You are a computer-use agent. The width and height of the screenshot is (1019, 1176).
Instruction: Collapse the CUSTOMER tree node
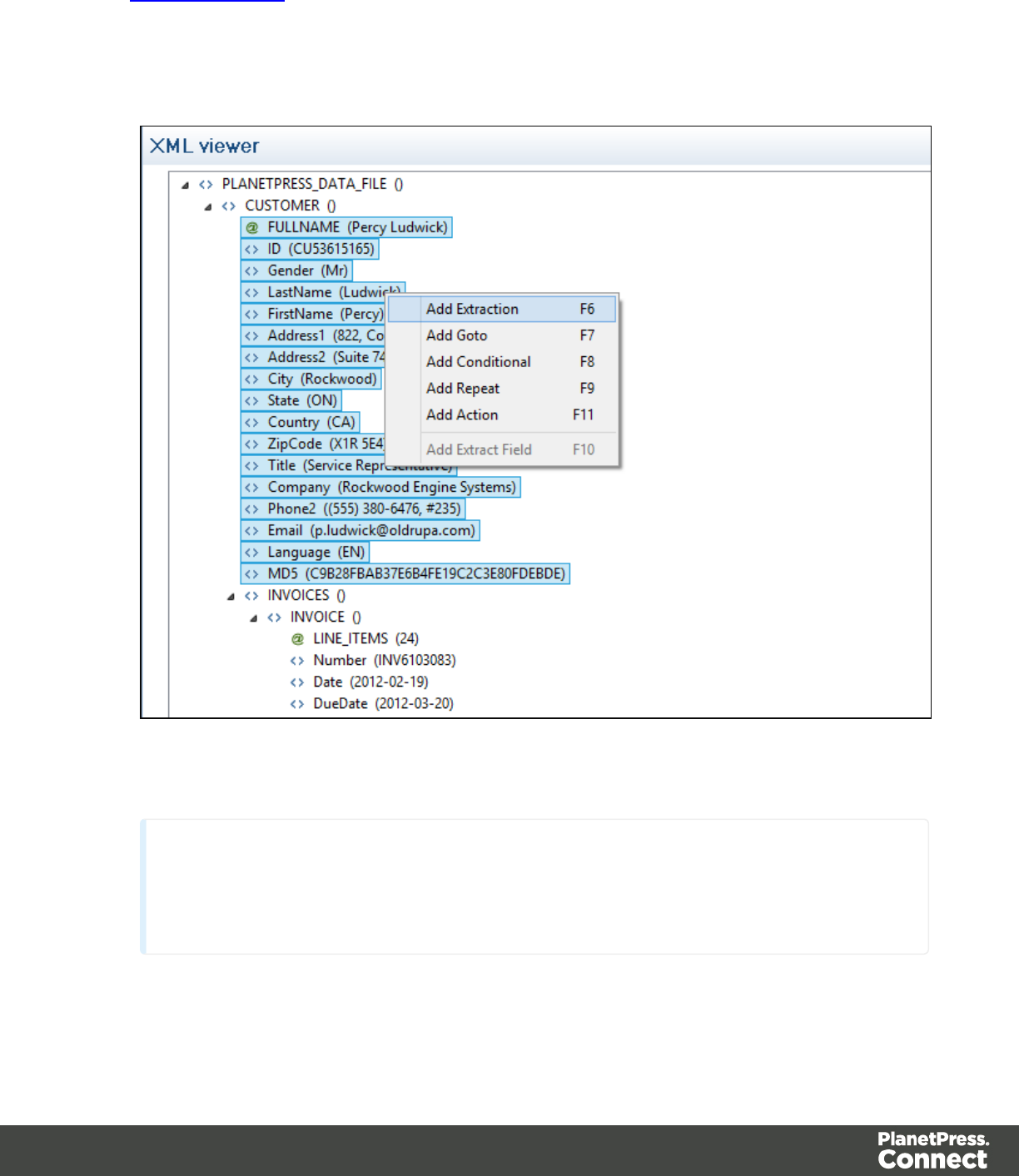pos(208,206)
